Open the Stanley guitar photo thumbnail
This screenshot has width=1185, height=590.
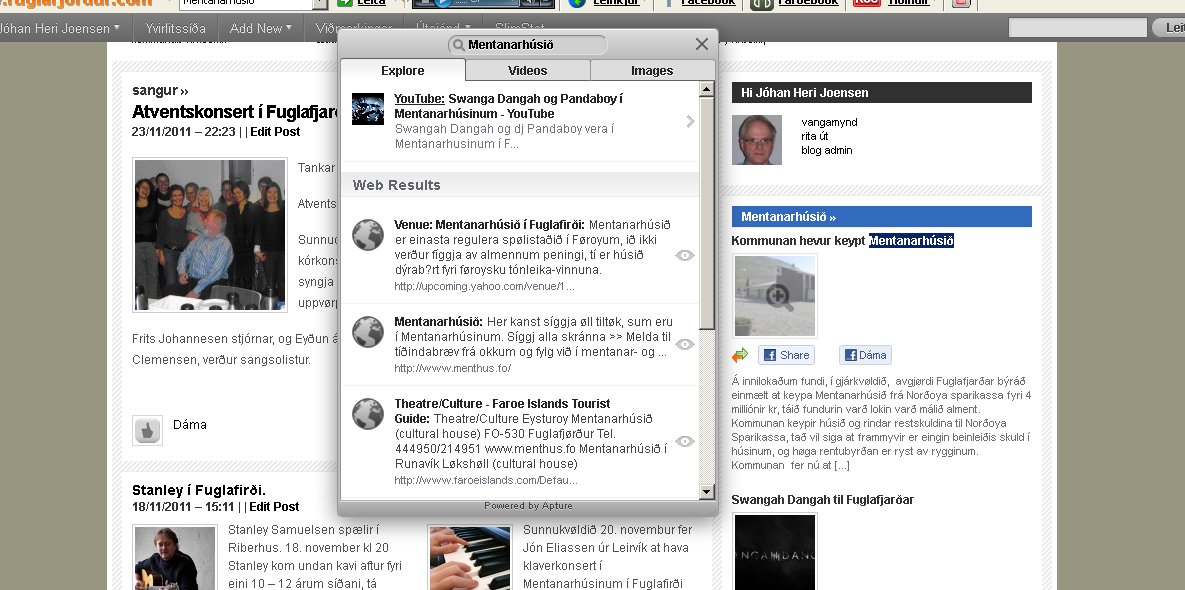[x=175, y=558]
